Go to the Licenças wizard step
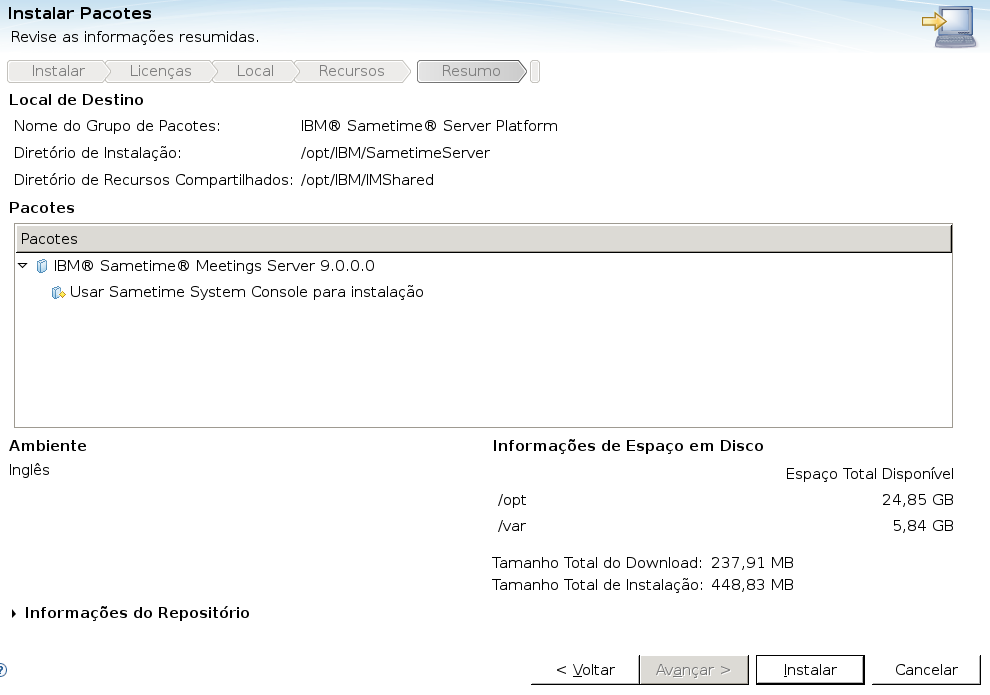 (x=160, y=71)
